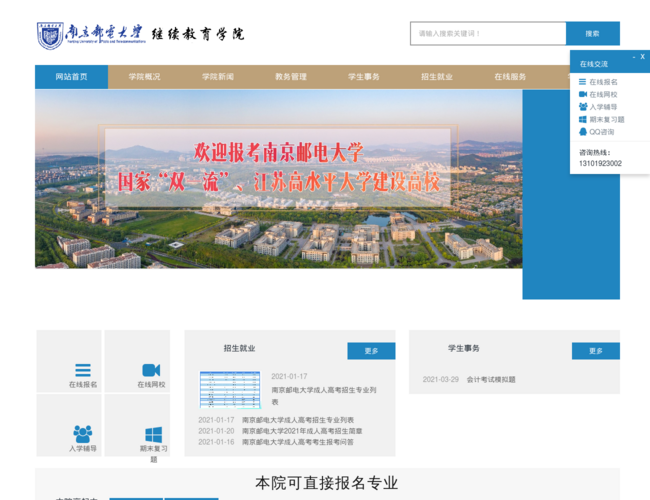Close the 在线交流 floating panel
650x500 pixels.
pos(643,57)
